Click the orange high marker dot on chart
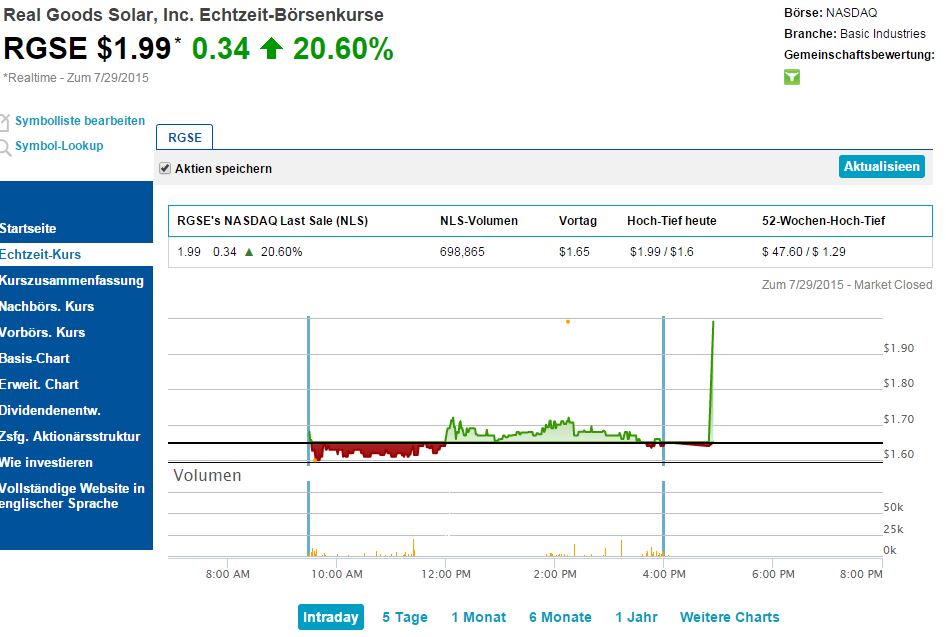 coord(568,322)
